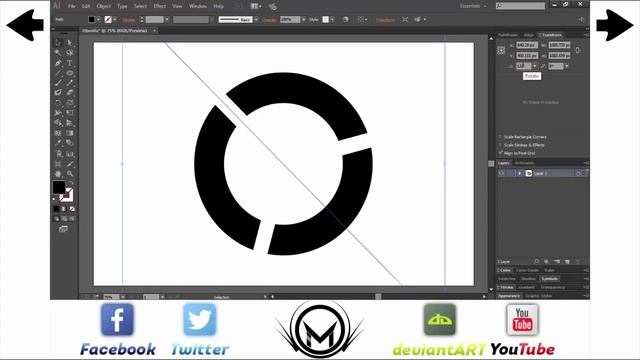Select the Blend tool
640x360 pixels.
[70, 143]
